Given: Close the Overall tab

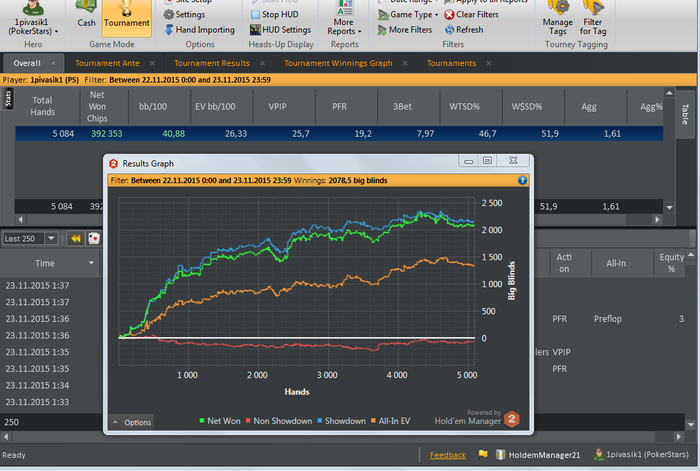Looking at the screenshot, I should click(x=54, y=63).
